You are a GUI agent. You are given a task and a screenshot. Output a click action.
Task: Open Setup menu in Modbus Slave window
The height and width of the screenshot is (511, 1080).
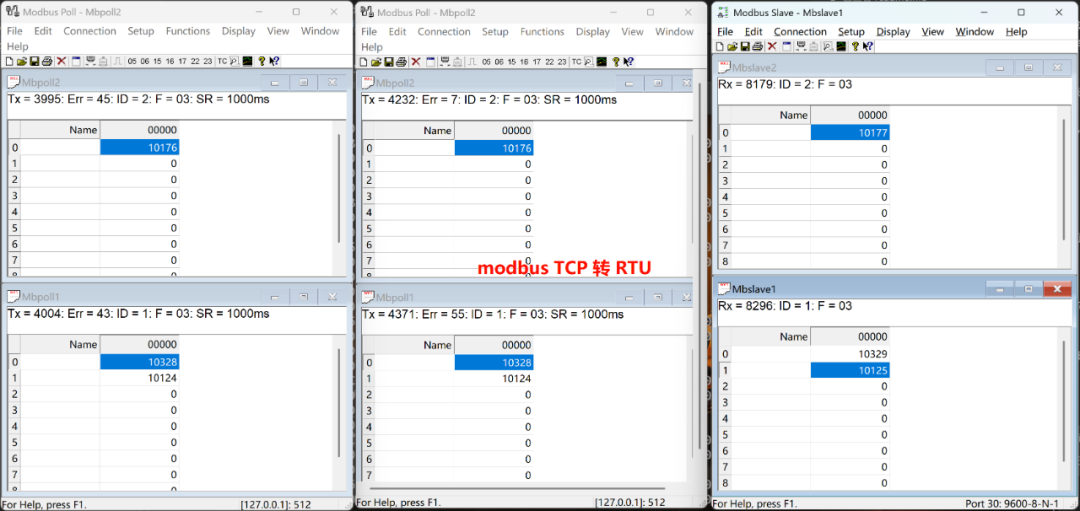click(851, 32)
